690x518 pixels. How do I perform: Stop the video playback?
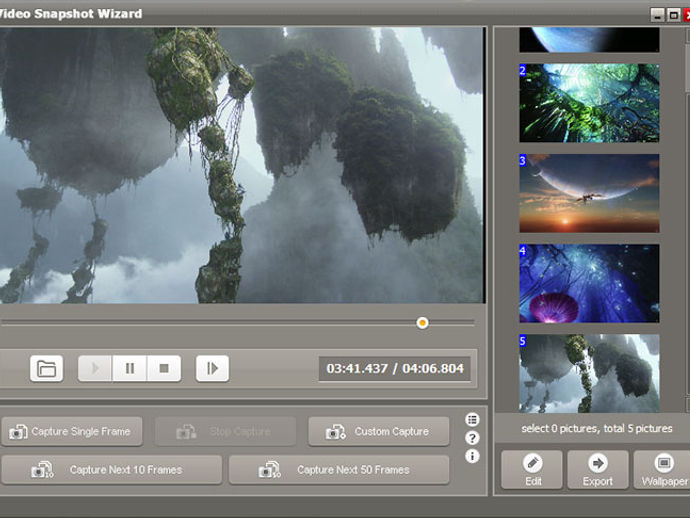pyautogui.click(x=164, y=368)
